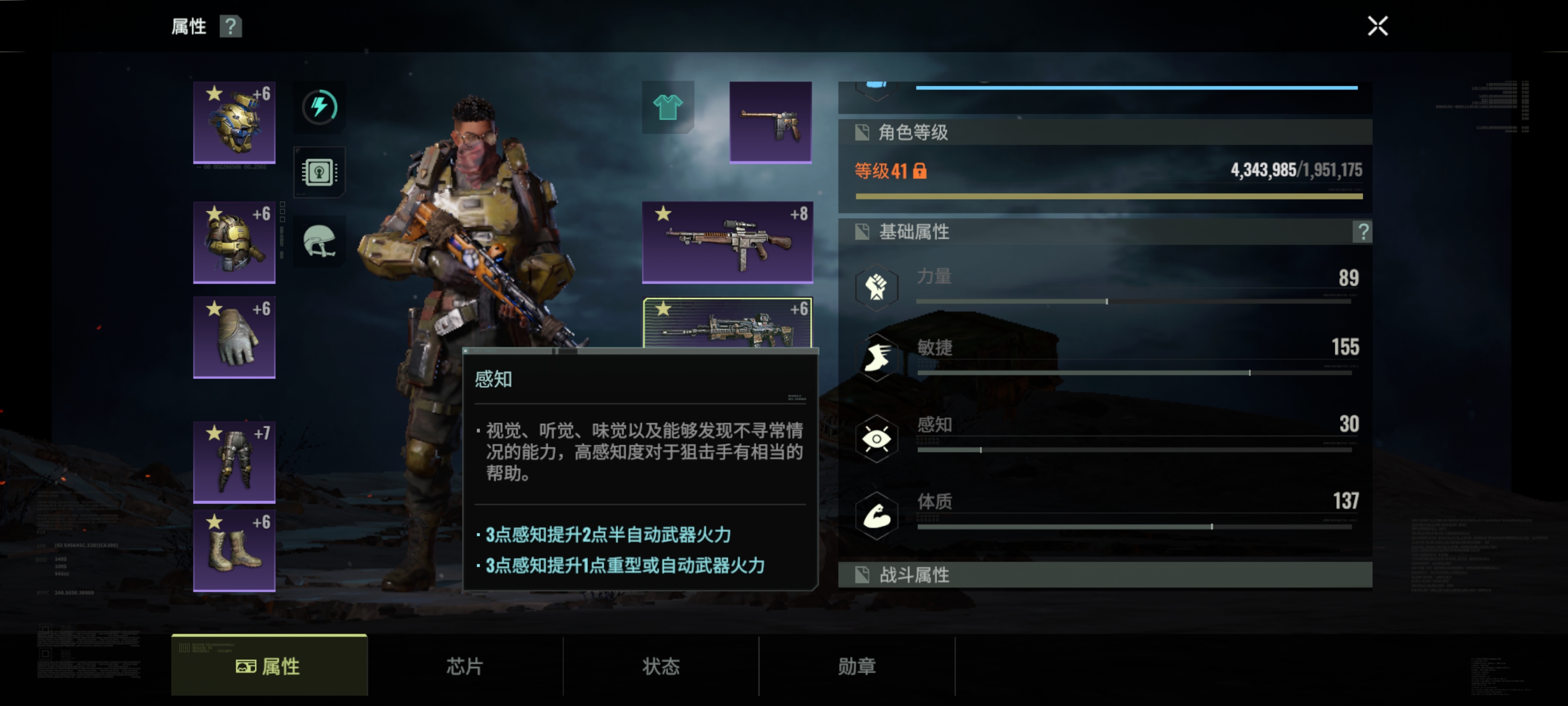Select the helmet display icon
This screenshot has width=1568, height=706.
tap(319, 241)
